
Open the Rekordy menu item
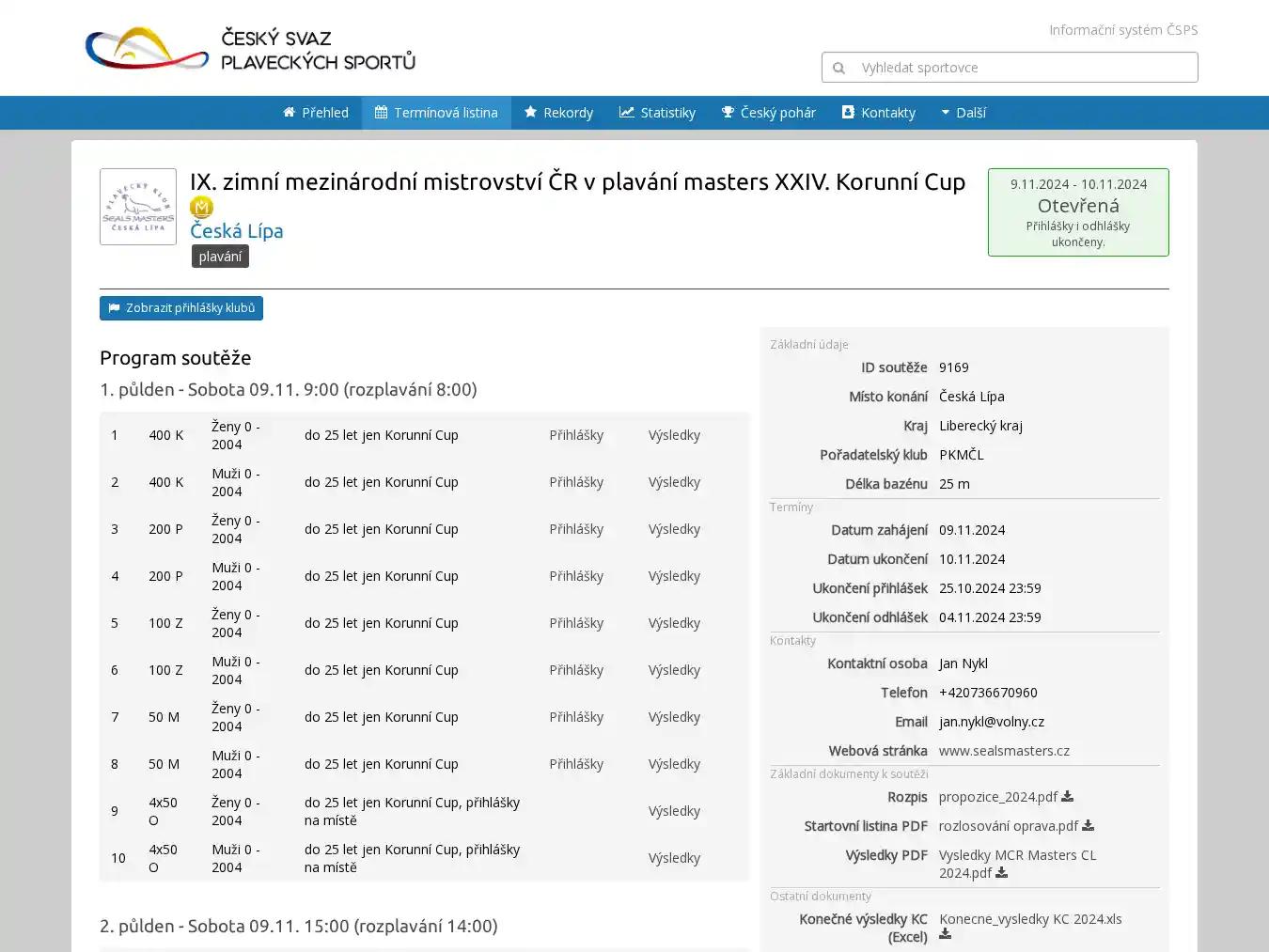(x=558, y=113)
